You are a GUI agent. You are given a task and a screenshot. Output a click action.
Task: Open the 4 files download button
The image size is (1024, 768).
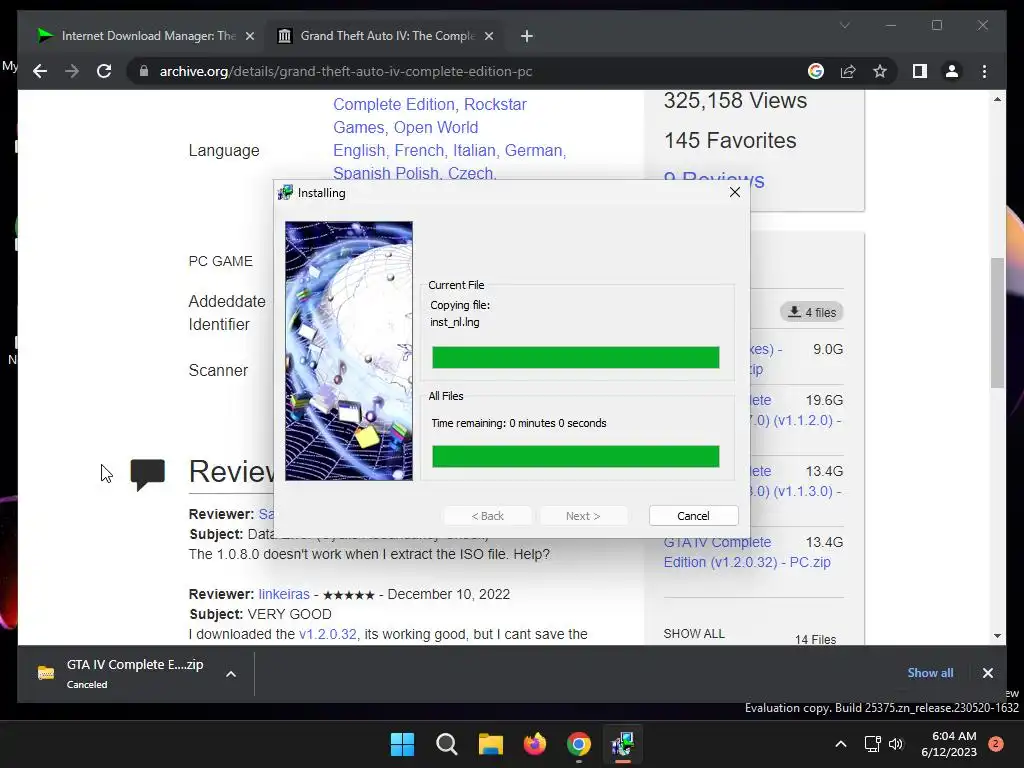pos(812,312)
